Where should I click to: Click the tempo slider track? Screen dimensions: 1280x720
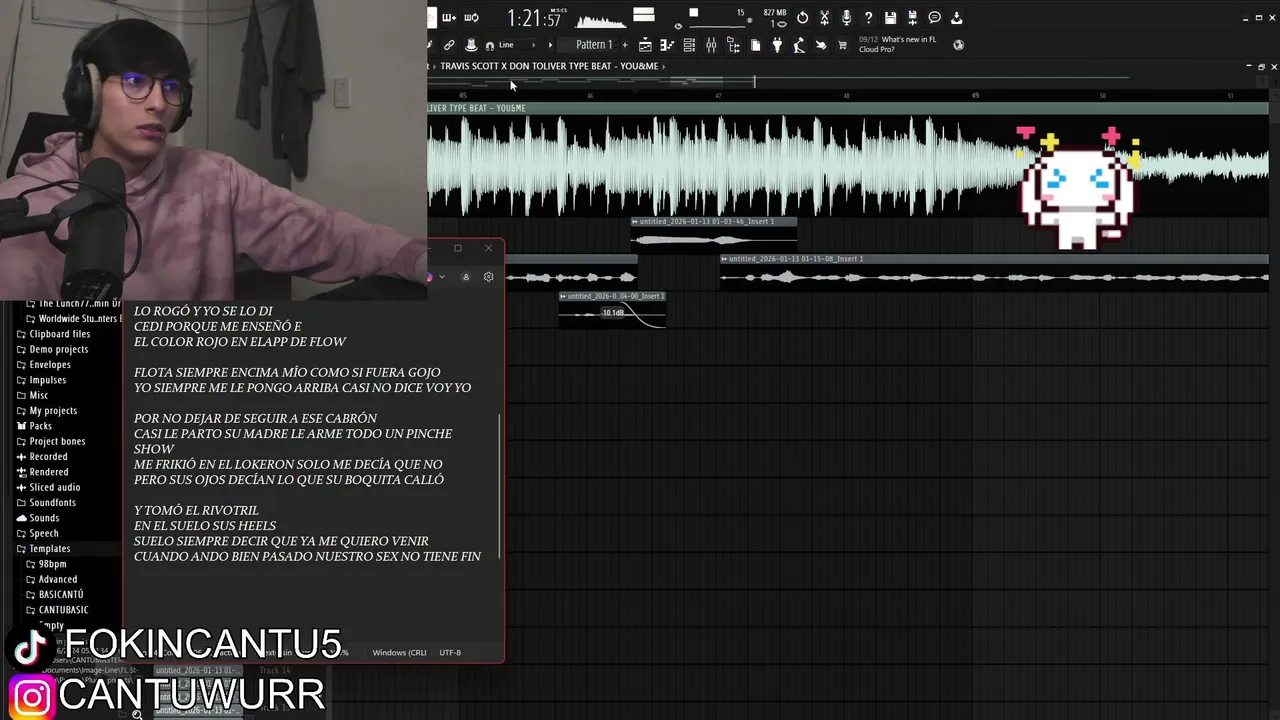coord(718,25)
